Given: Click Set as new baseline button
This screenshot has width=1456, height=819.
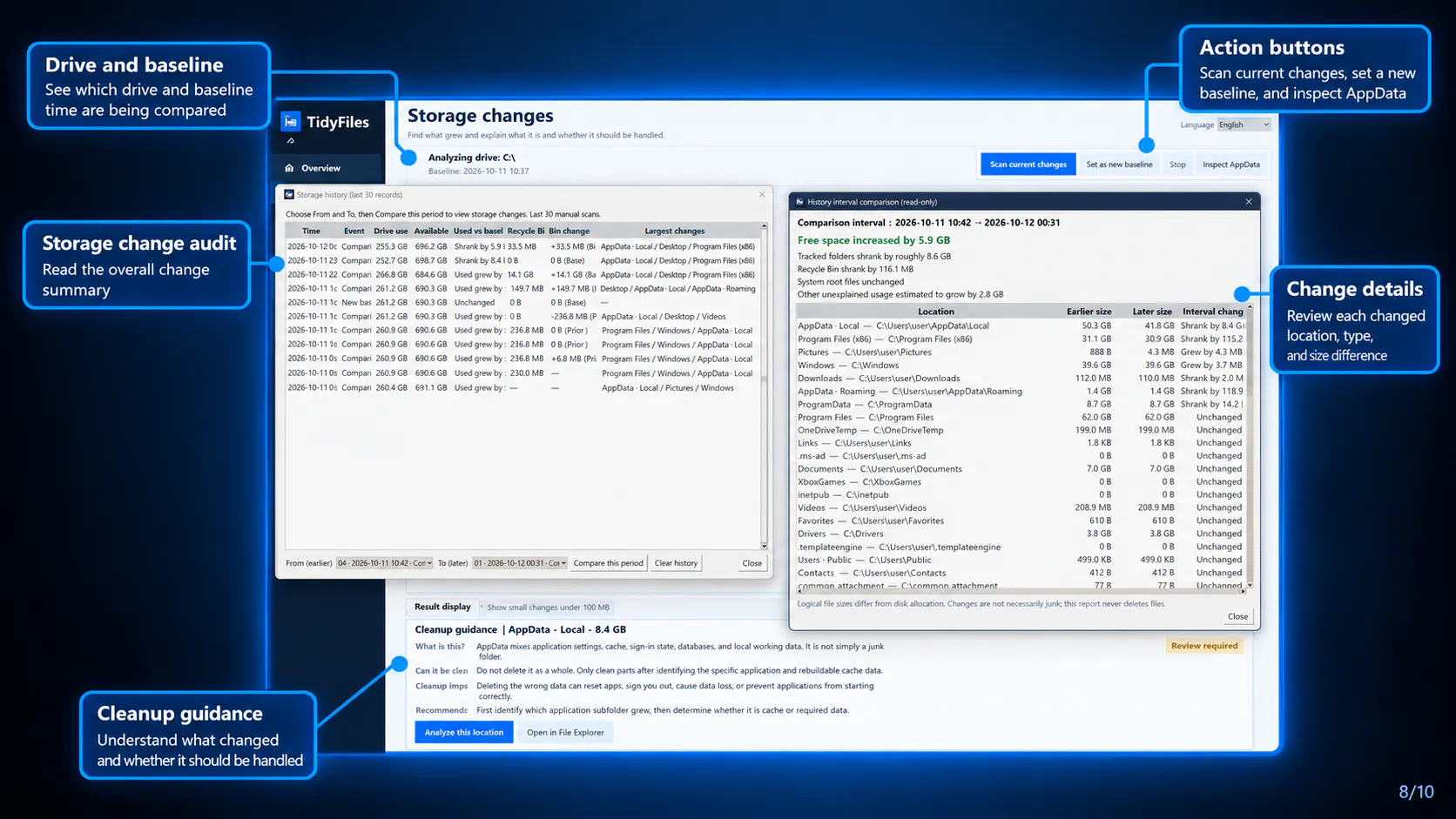Looking at the screenshot, I should point(1119,164).
